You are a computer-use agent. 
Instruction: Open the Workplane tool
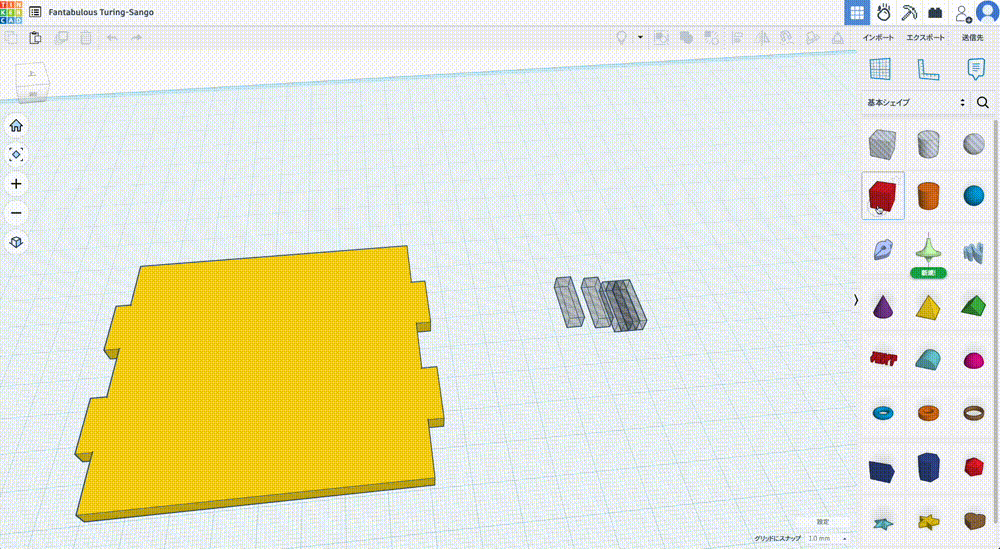coord(880,69)
